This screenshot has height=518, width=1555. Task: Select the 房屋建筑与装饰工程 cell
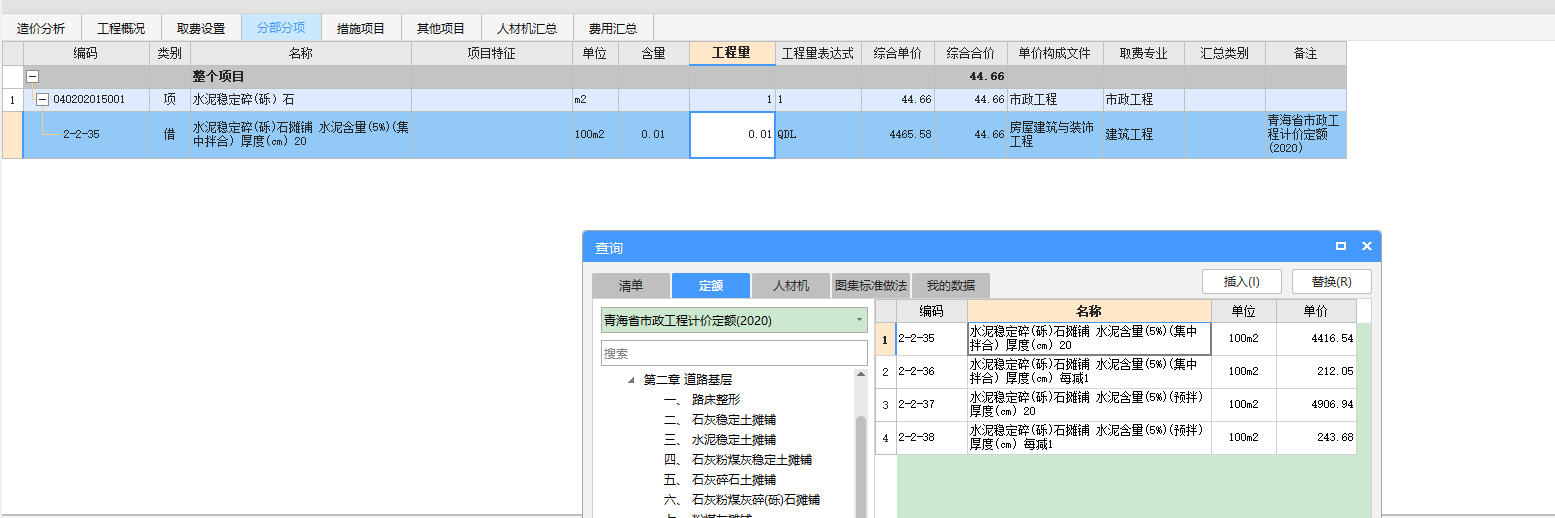click(x=1055, y=134)
